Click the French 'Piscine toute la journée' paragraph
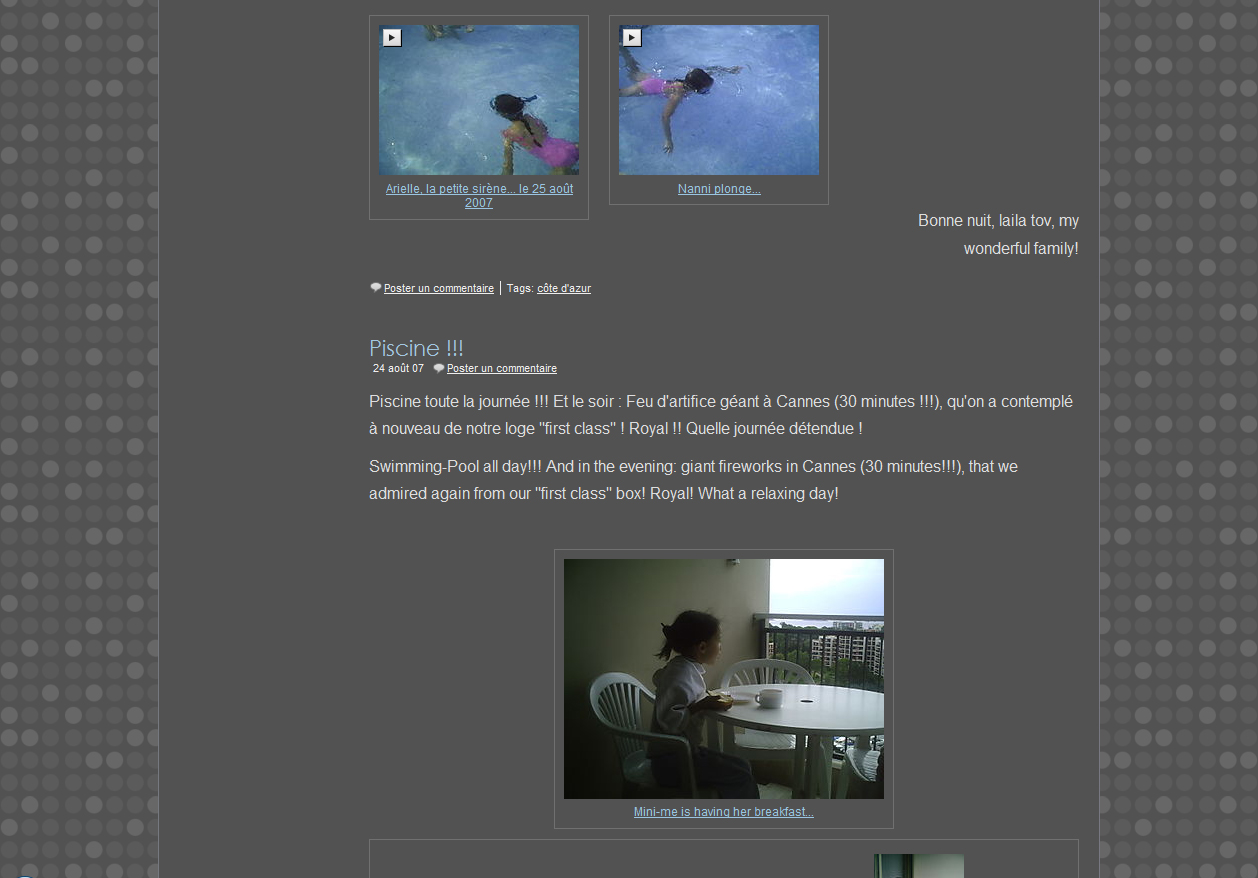The image size is (1258, 878). (720, 415)
